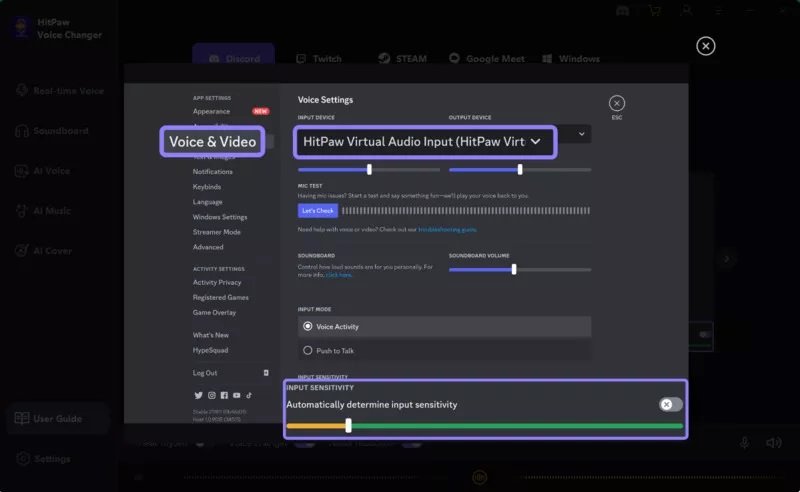800x492 pixels.
Task: Open the user account icon
Action: [x=686, y=11]
